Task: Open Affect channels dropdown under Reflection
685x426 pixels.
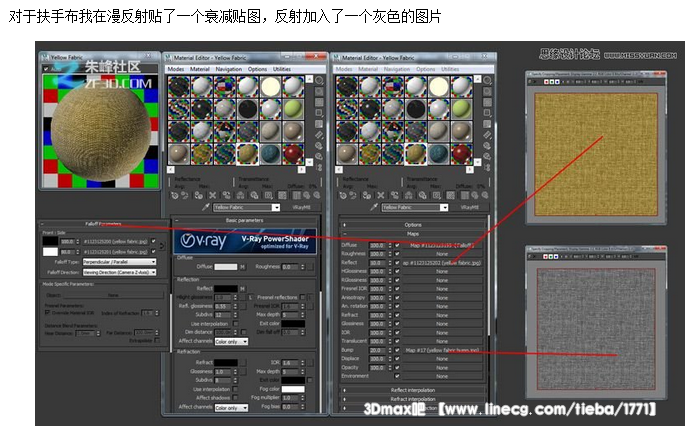Action: [x=231, y=341]
